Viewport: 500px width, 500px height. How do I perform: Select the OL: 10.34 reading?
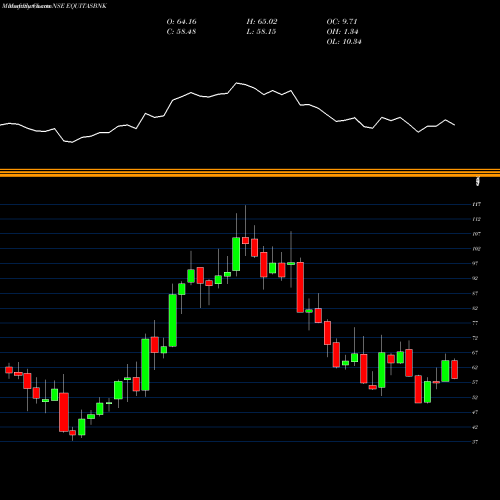click(344, 42)
